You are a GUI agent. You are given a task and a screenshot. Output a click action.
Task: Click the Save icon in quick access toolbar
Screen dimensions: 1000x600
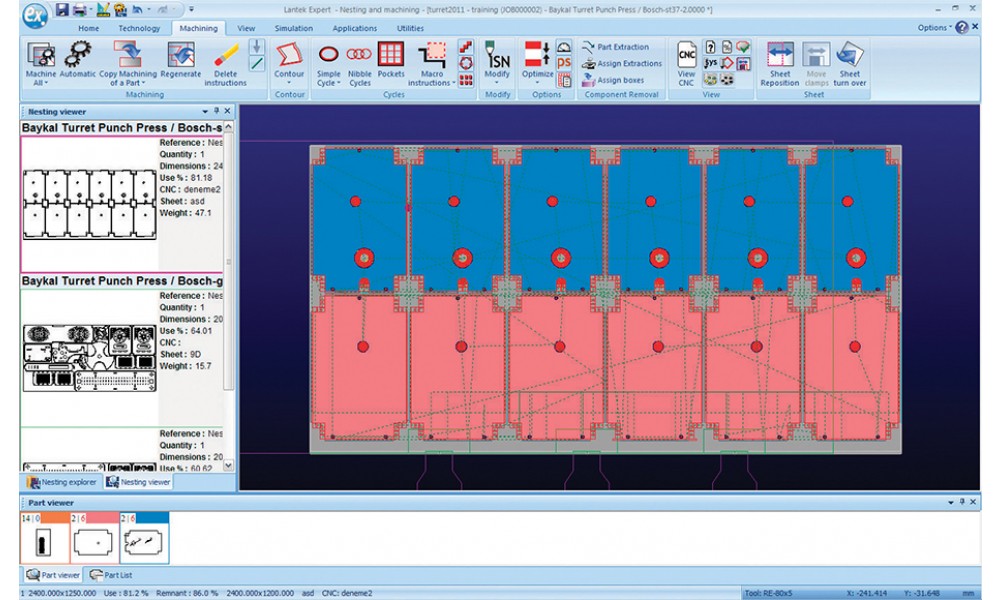click(62, 10)
